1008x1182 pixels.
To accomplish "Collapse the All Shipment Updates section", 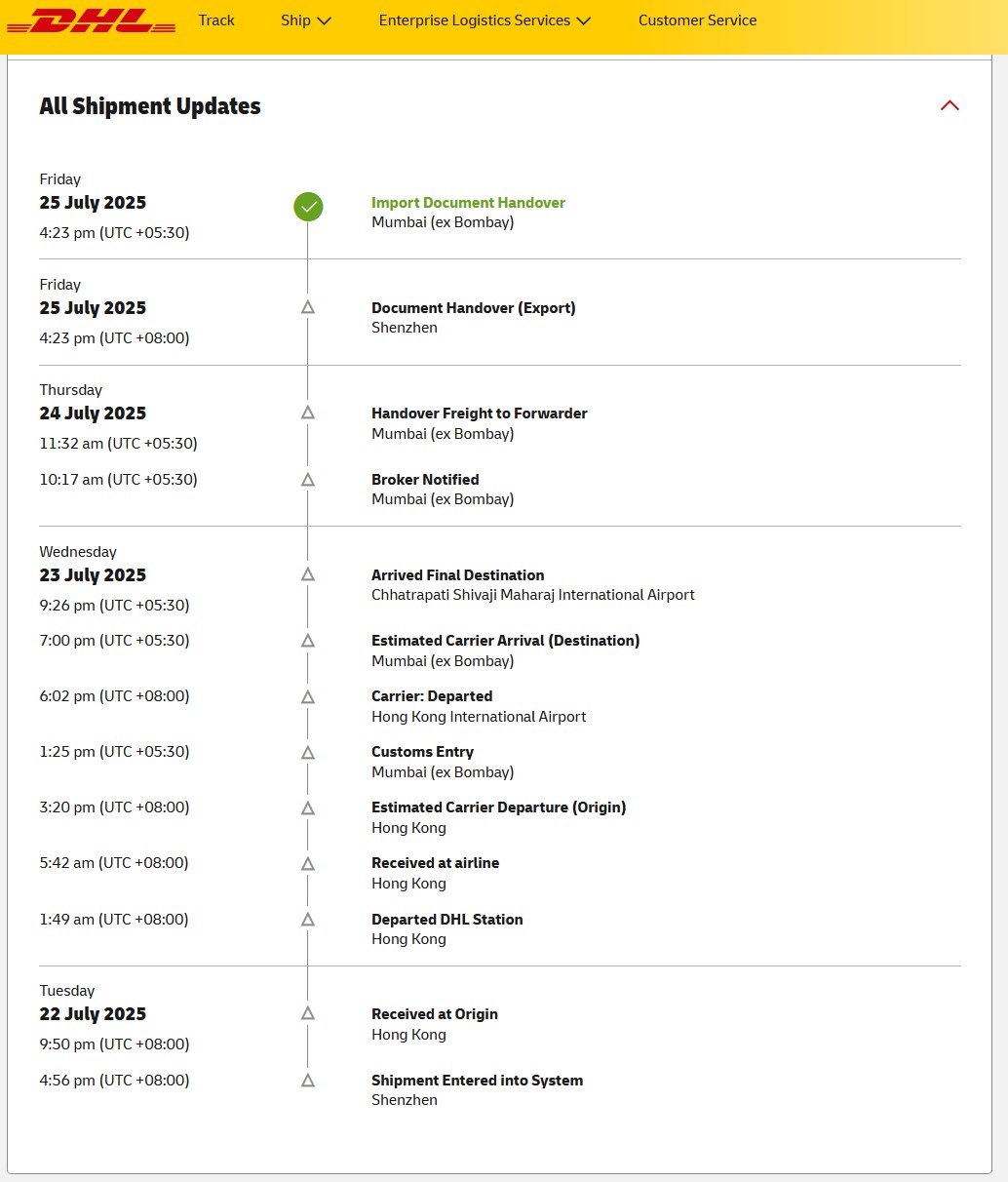I will [950, 105].
